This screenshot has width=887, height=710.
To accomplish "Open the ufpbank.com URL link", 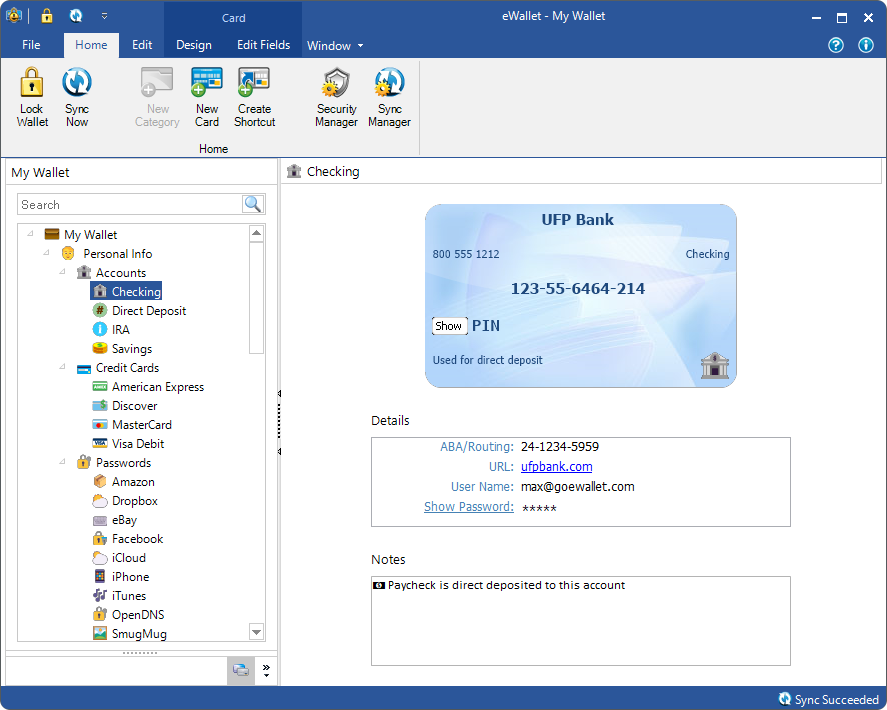I will [x=557, y=466].
